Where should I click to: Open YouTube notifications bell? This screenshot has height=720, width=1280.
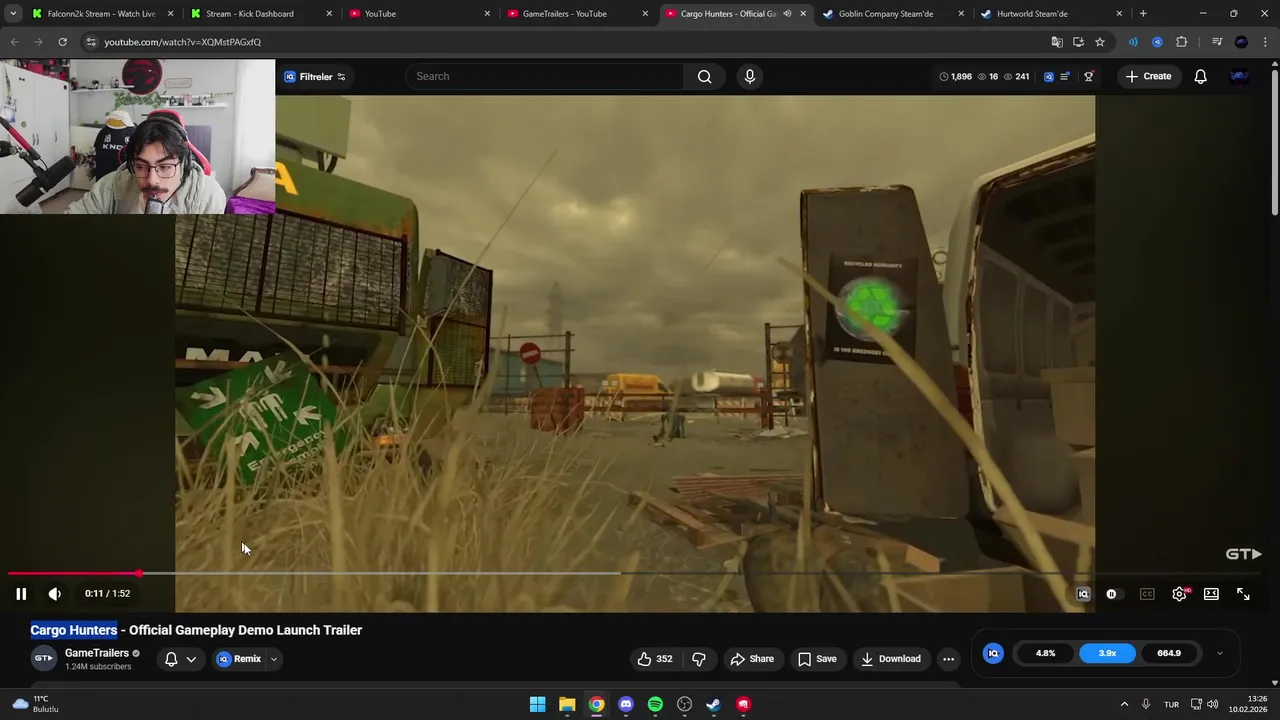[x=1201, y=77]
